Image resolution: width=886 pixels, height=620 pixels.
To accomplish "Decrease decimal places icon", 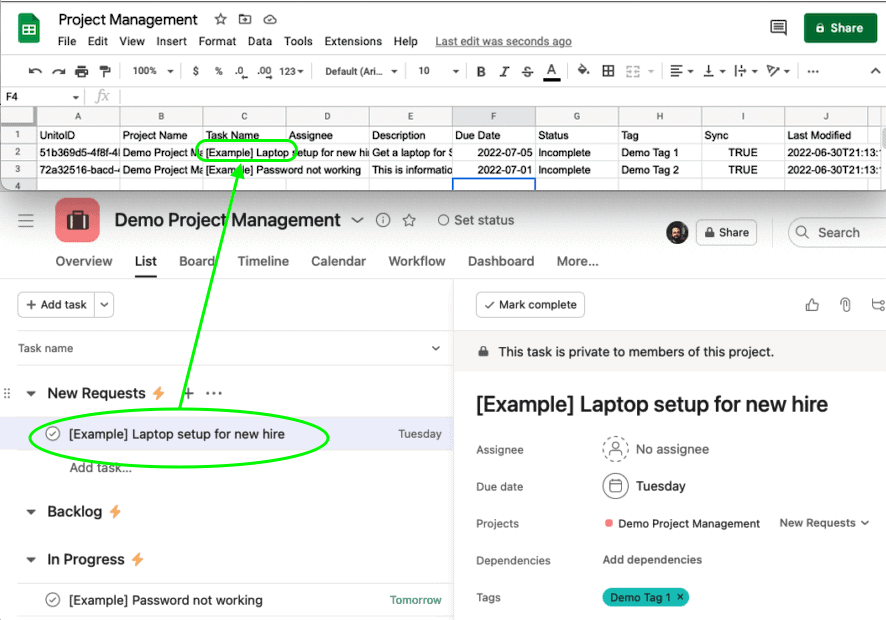I will click(241, 71).
